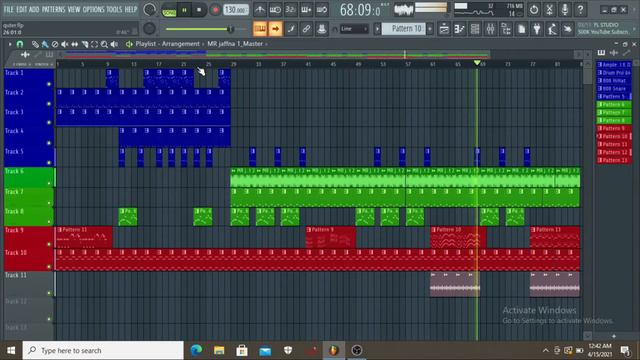Click the scissors audio editor icon
640x360 pixels.
[549, 9]
